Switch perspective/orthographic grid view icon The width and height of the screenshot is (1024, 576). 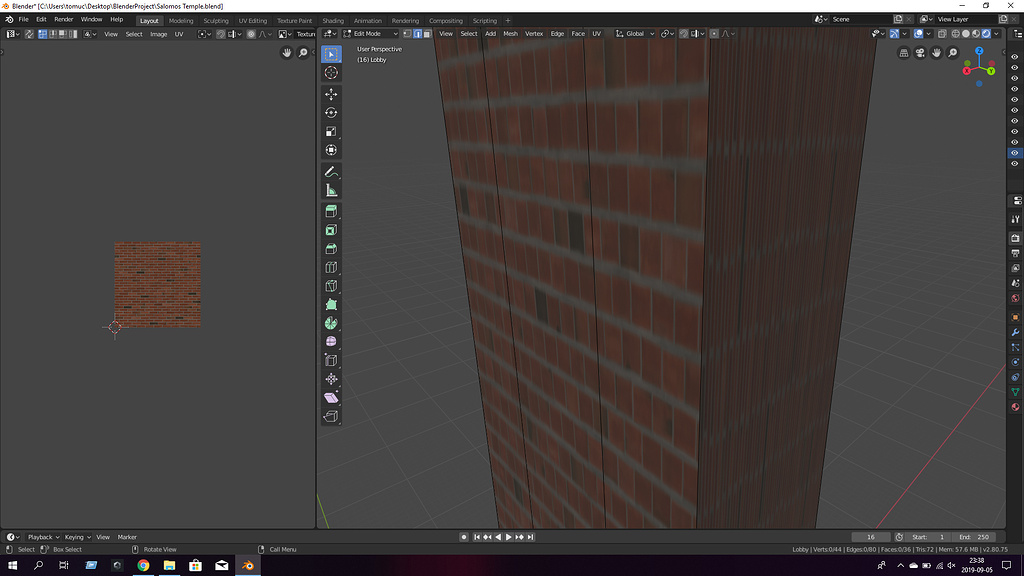904,53
